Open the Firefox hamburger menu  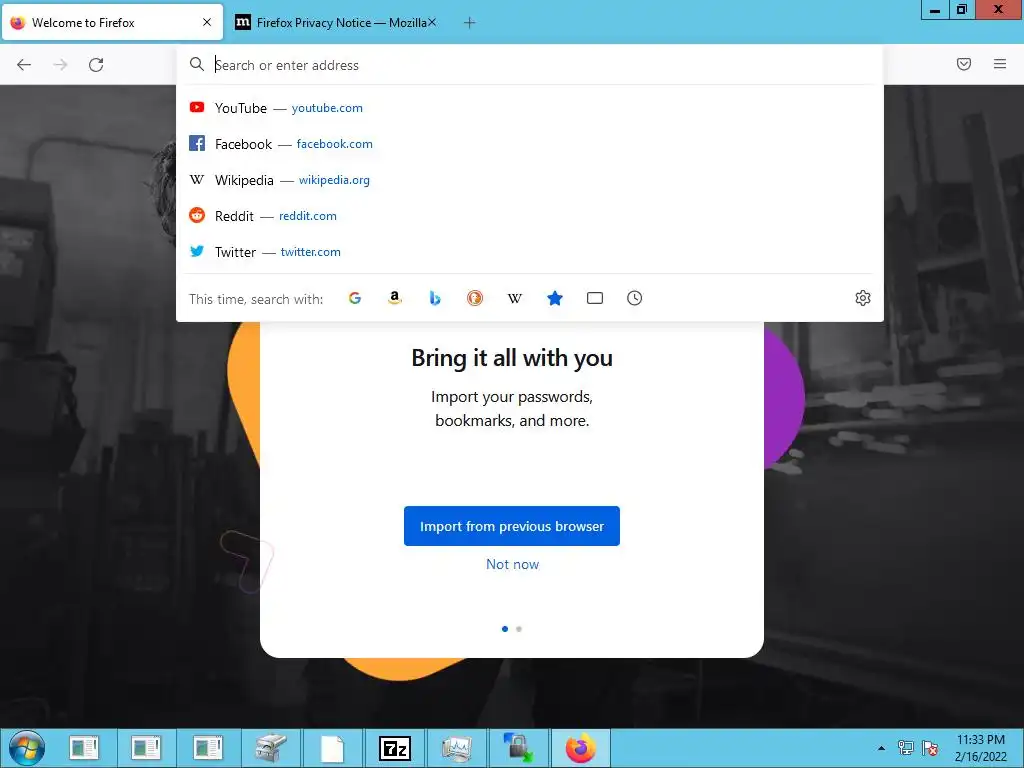pyautogui.click(x=1000, y=64)
